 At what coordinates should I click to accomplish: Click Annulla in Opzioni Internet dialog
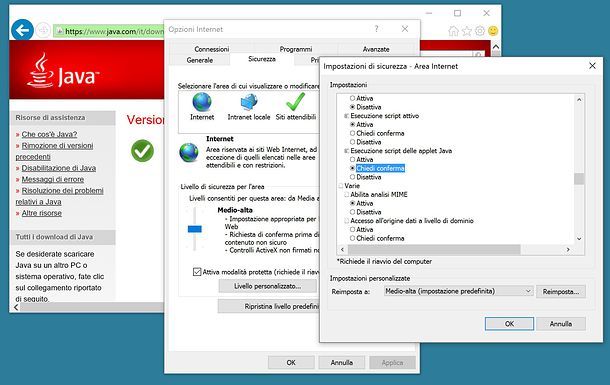pyautogui.click(x=342, y=362)
